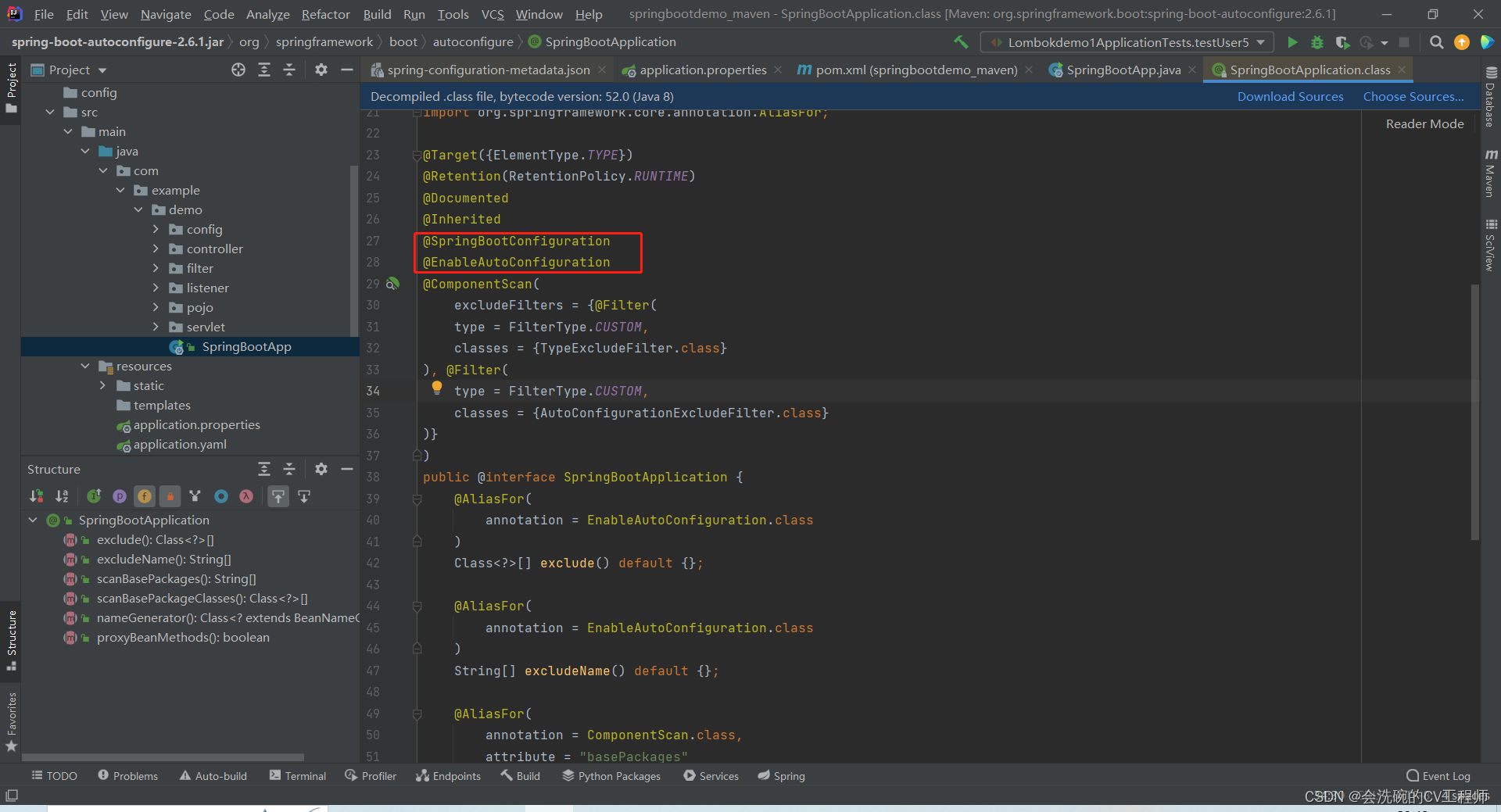The height and width of the screenshot is (812, 1501).
Task: Toggle Show Fields orange f icon
Action: pos(145,496)
